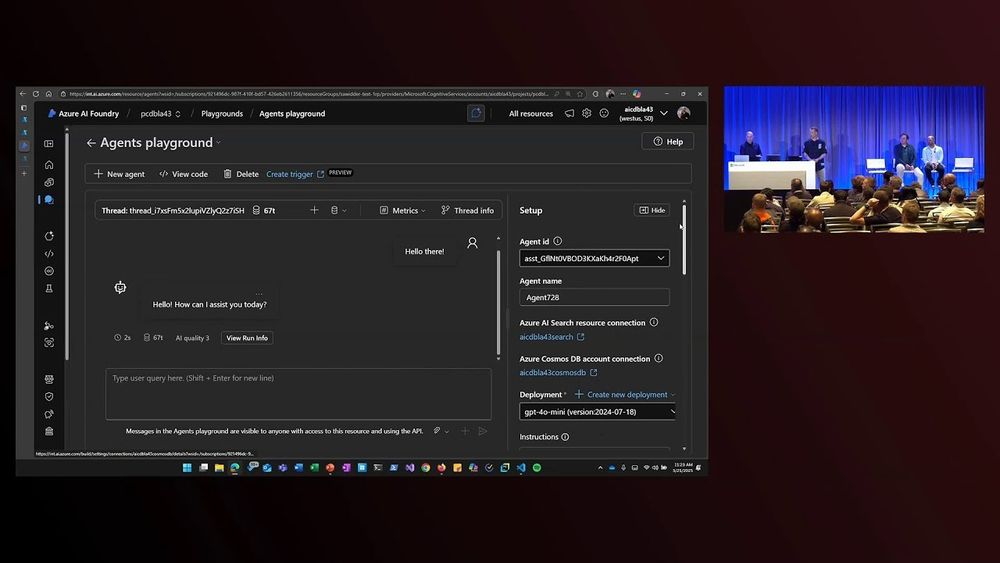Click the 67t token count in thread bar
Screen dimensions: 1000x563
264,210
